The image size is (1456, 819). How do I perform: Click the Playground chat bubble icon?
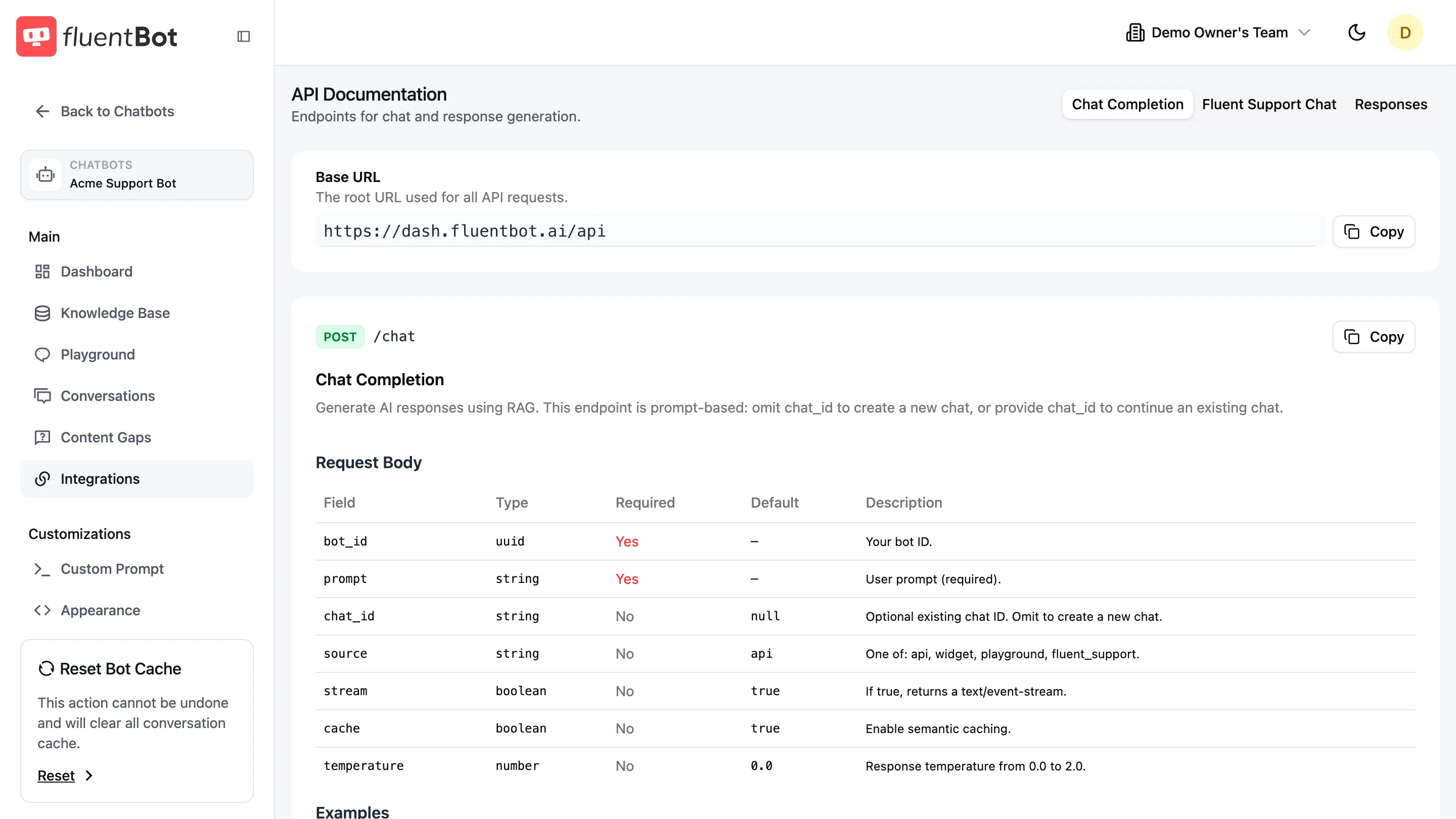click(x=42, y=354)
